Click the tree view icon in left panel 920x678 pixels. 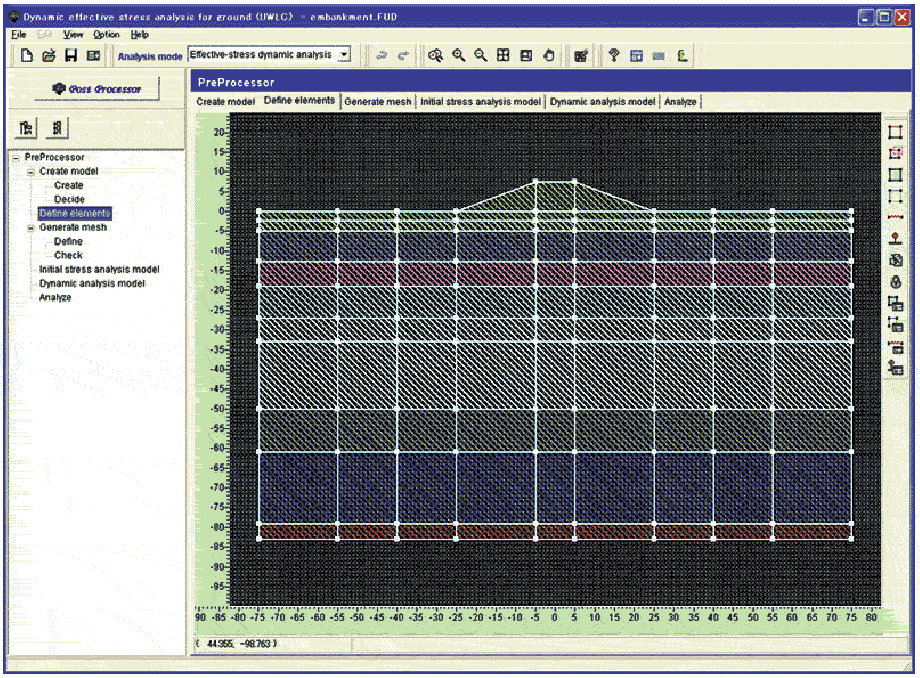pyautogui.click(x=26, y=128)
